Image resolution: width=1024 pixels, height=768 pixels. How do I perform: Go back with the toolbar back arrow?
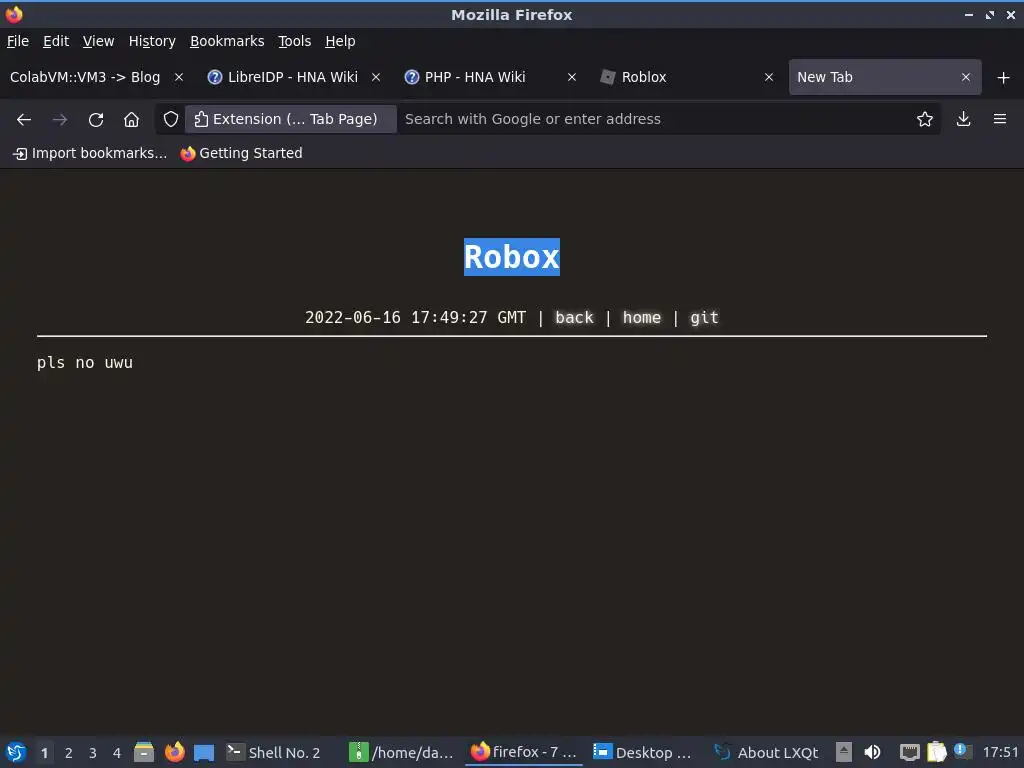pos(24,120)
